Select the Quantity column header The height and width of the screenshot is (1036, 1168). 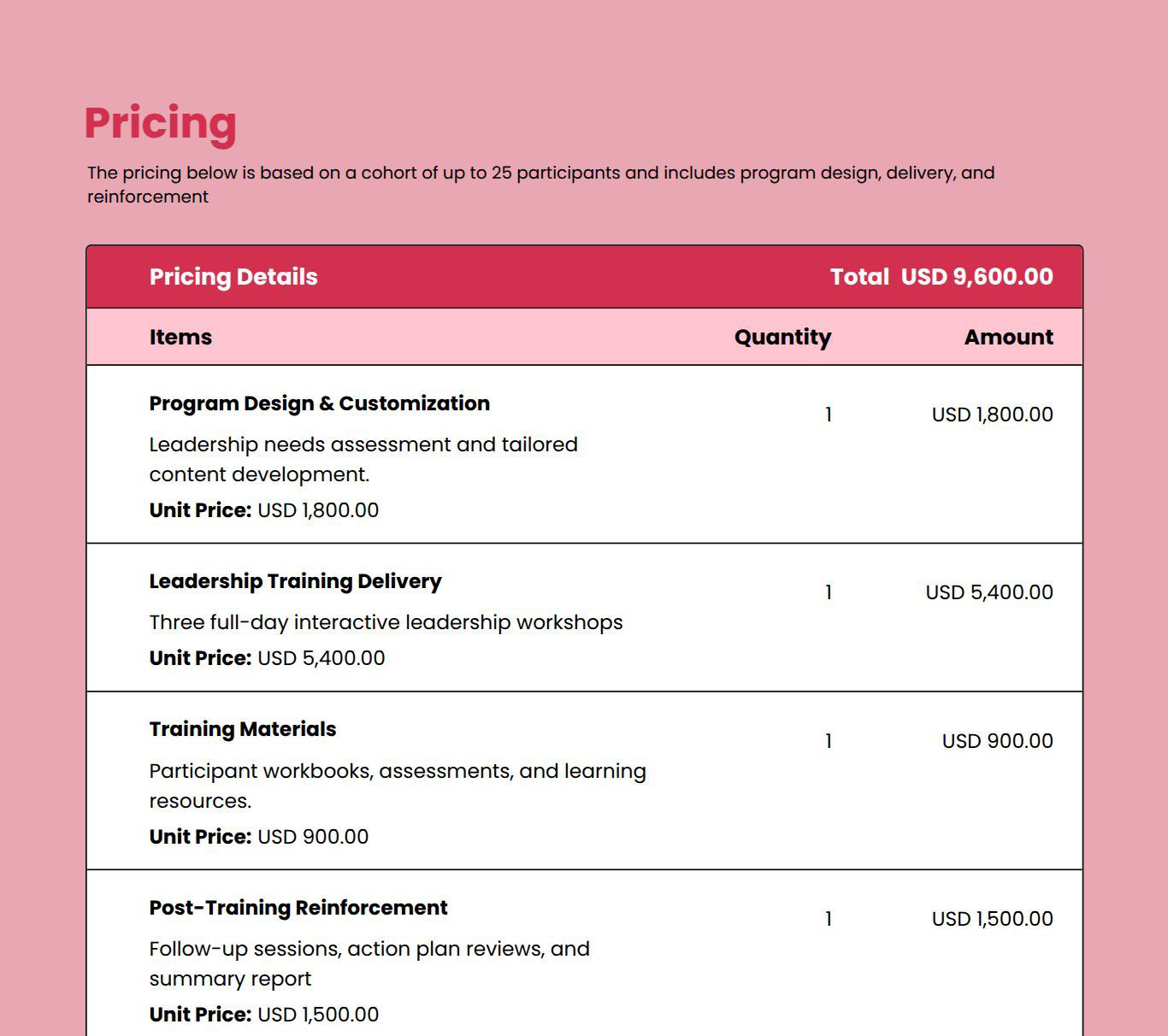[782, 338]
